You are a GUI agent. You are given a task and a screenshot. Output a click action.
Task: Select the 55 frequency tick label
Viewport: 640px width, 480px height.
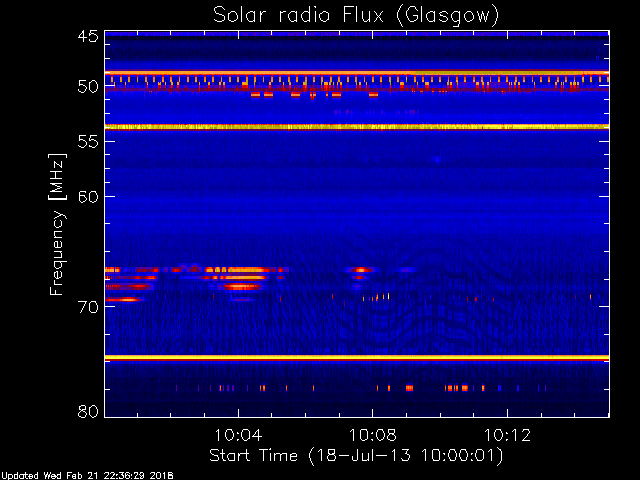[x=88, y=142]
